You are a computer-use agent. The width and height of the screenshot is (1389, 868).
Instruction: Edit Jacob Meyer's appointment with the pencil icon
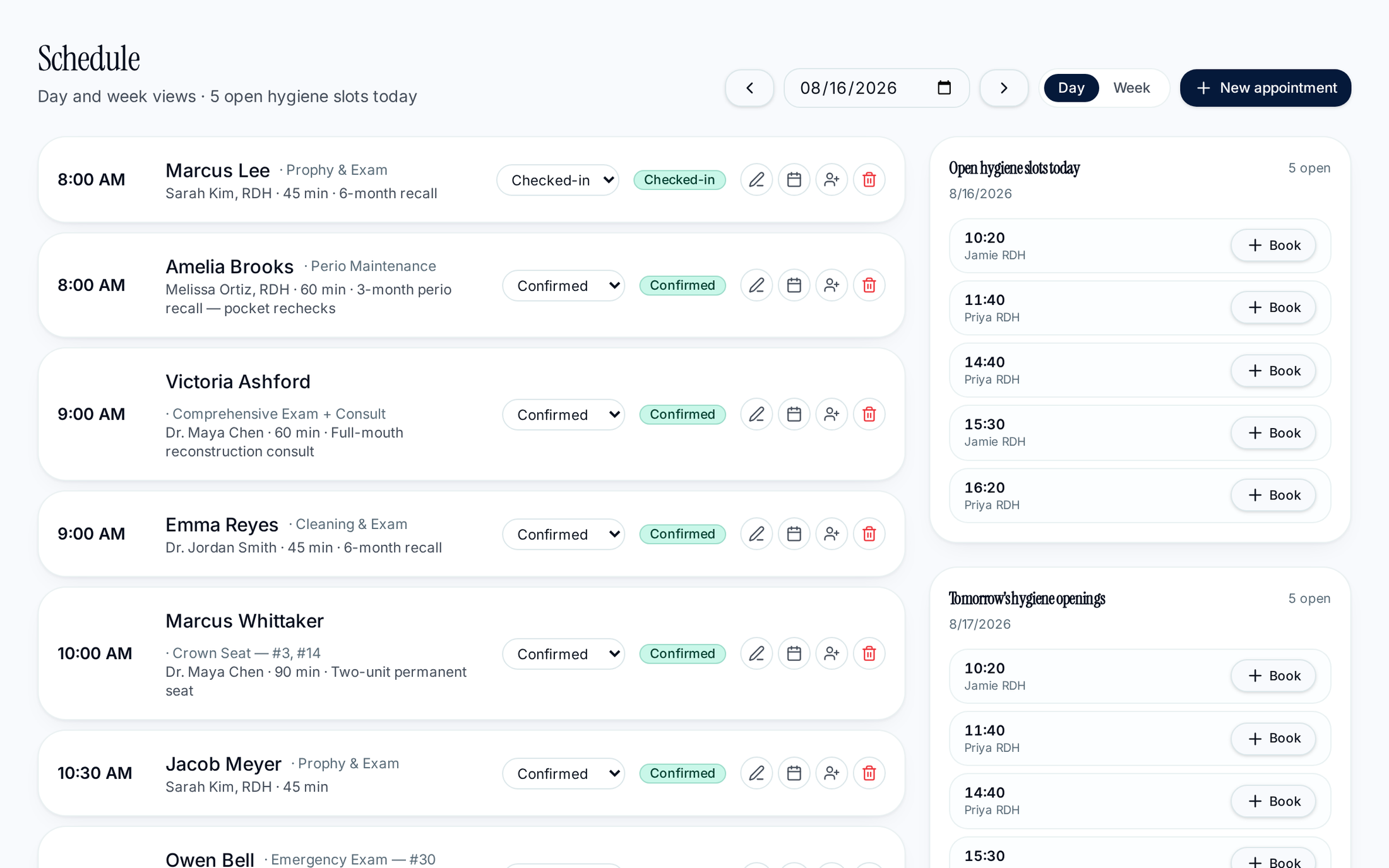tap(756, 773)
